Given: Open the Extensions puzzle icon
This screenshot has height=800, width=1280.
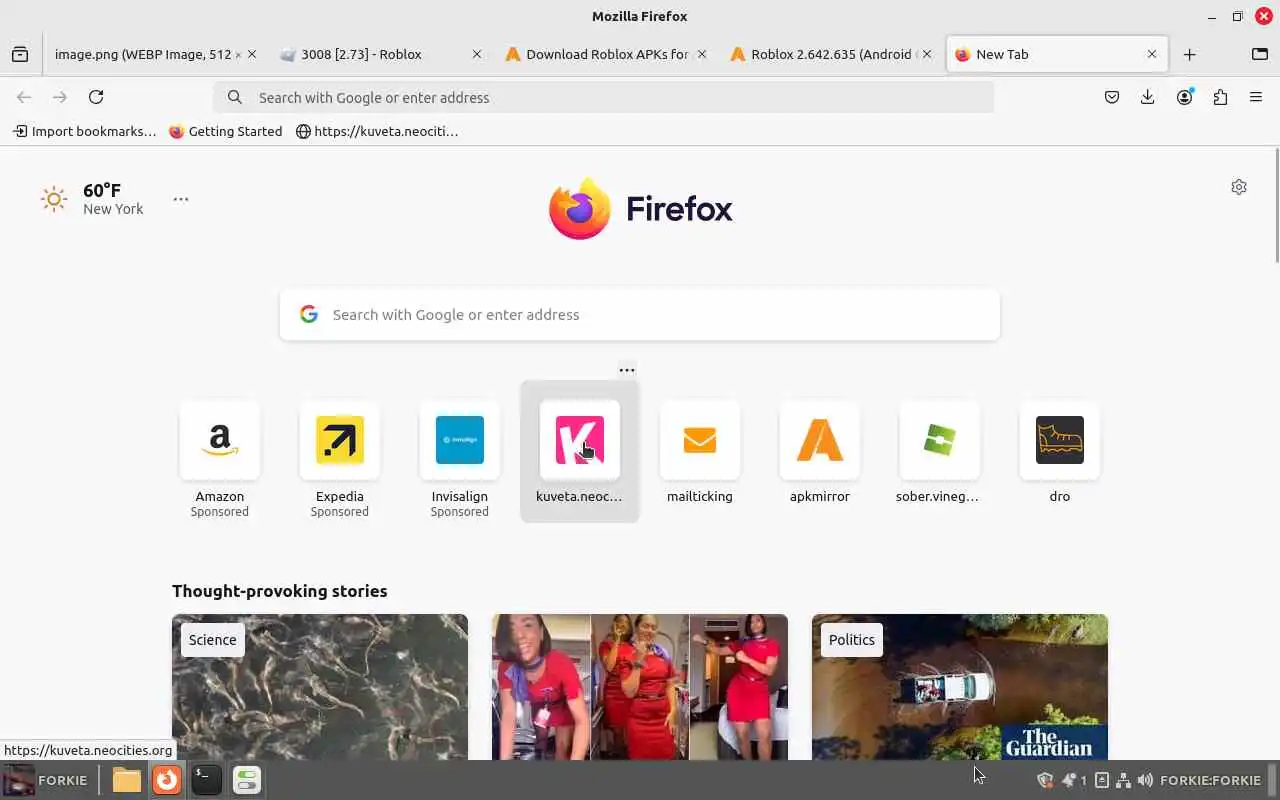Looking at the screenshot, I should (x=1220, y=97).
